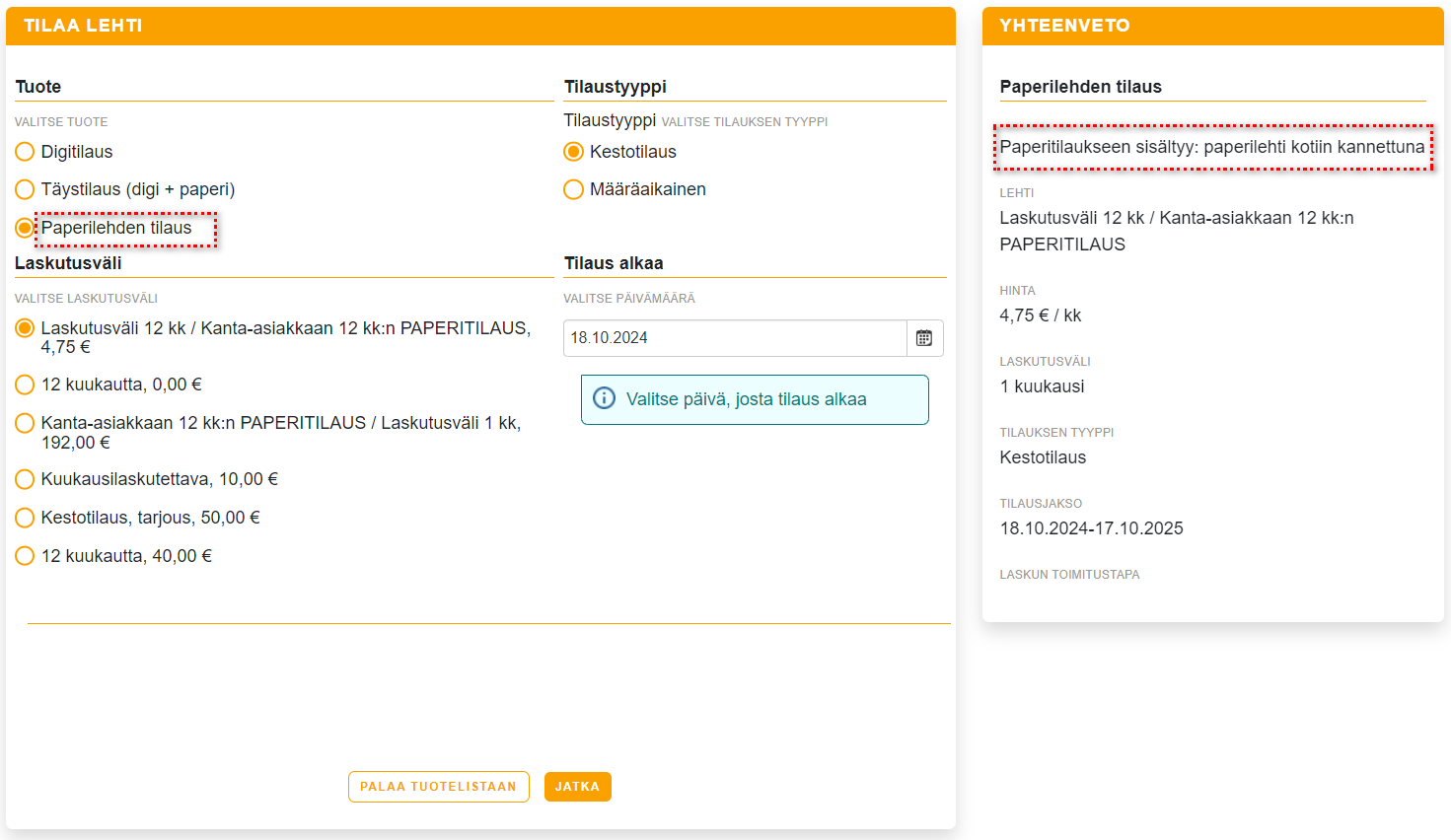Click the 'Paperitilaukseen sisältyy' description text
The width and height of the screenshot is (1451, 840).
coord(1212,147)
